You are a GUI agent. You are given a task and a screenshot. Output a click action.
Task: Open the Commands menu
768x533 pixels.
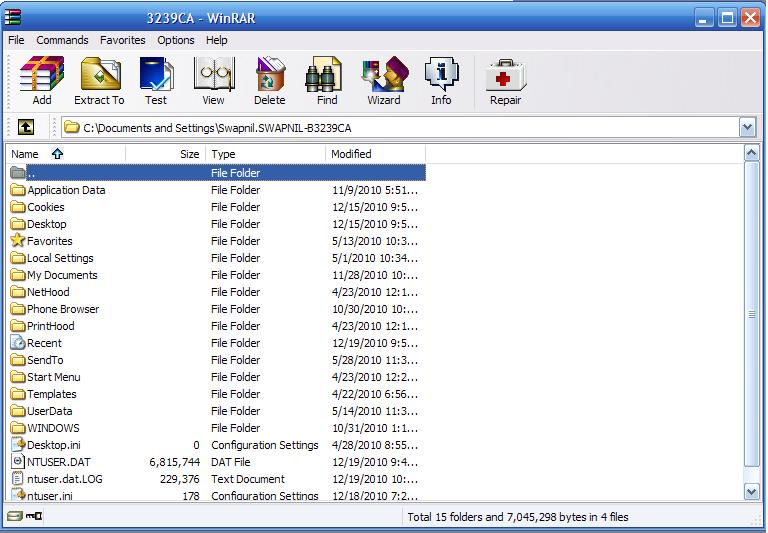tap(62, 40)
